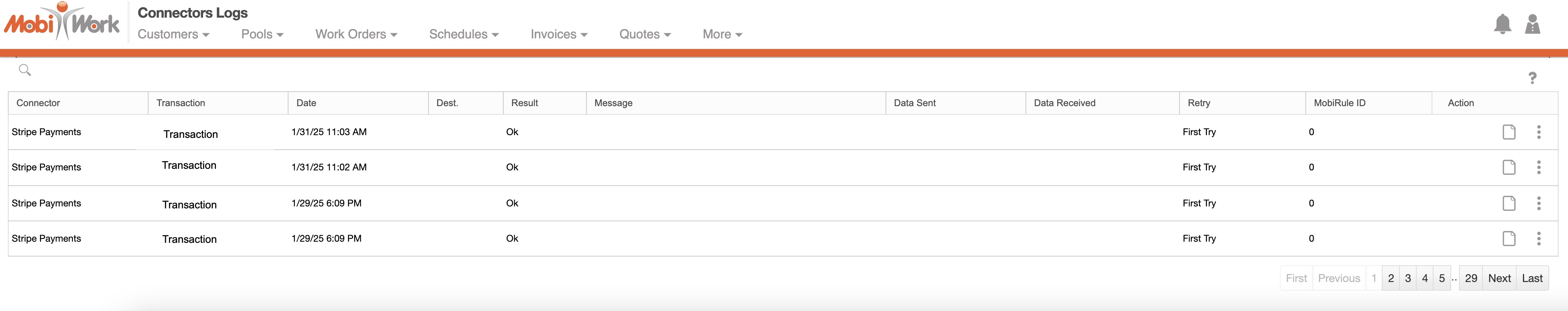
Task: Click the MobiWork logo
Action: [62, 22]
